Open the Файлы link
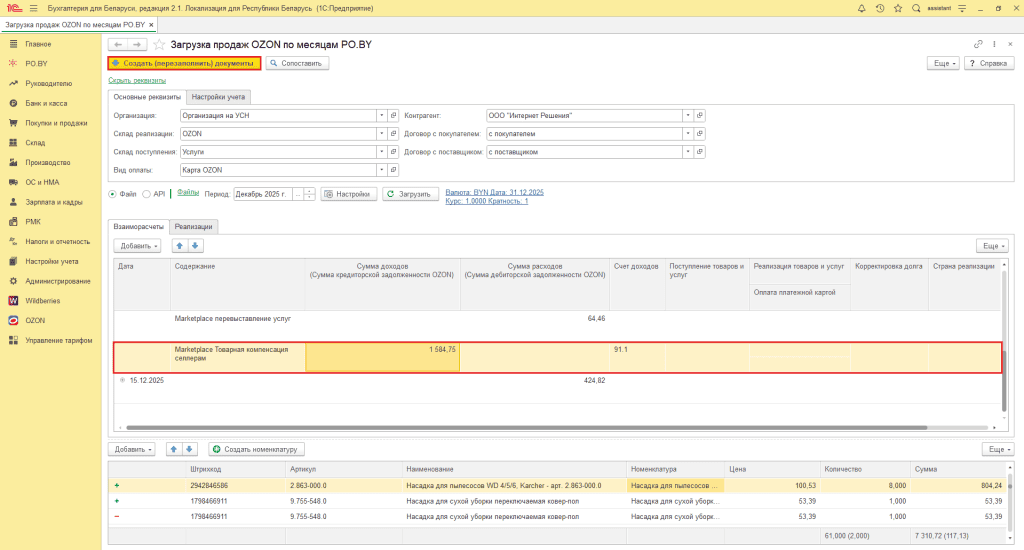 188,193
